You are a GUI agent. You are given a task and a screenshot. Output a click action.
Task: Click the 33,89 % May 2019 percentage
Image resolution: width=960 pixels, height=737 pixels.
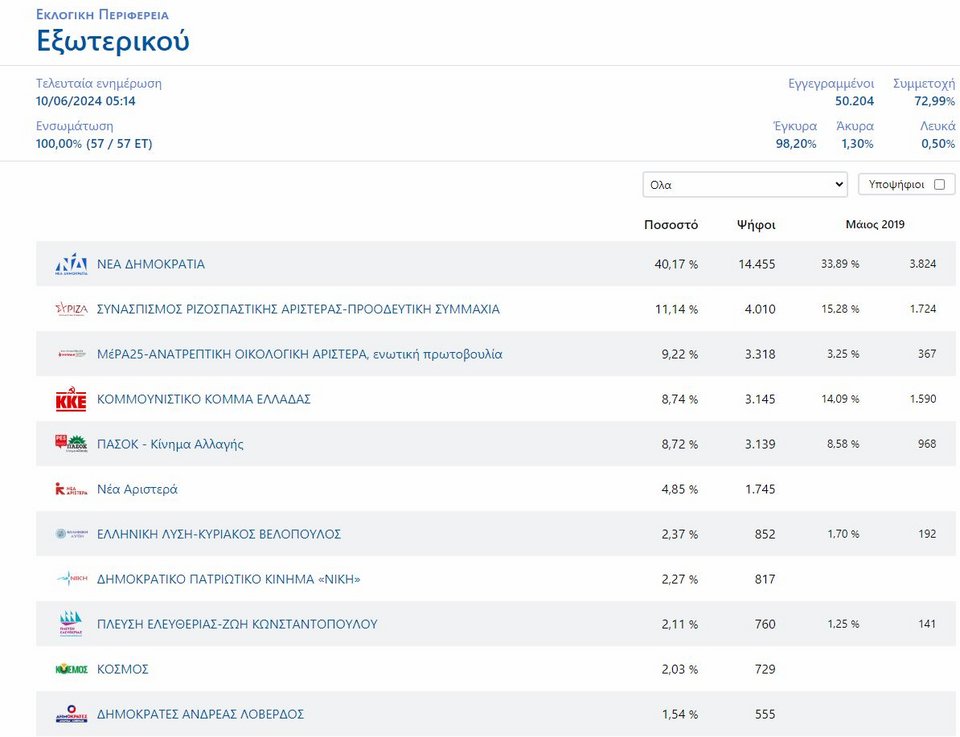(x=840, y=264)
